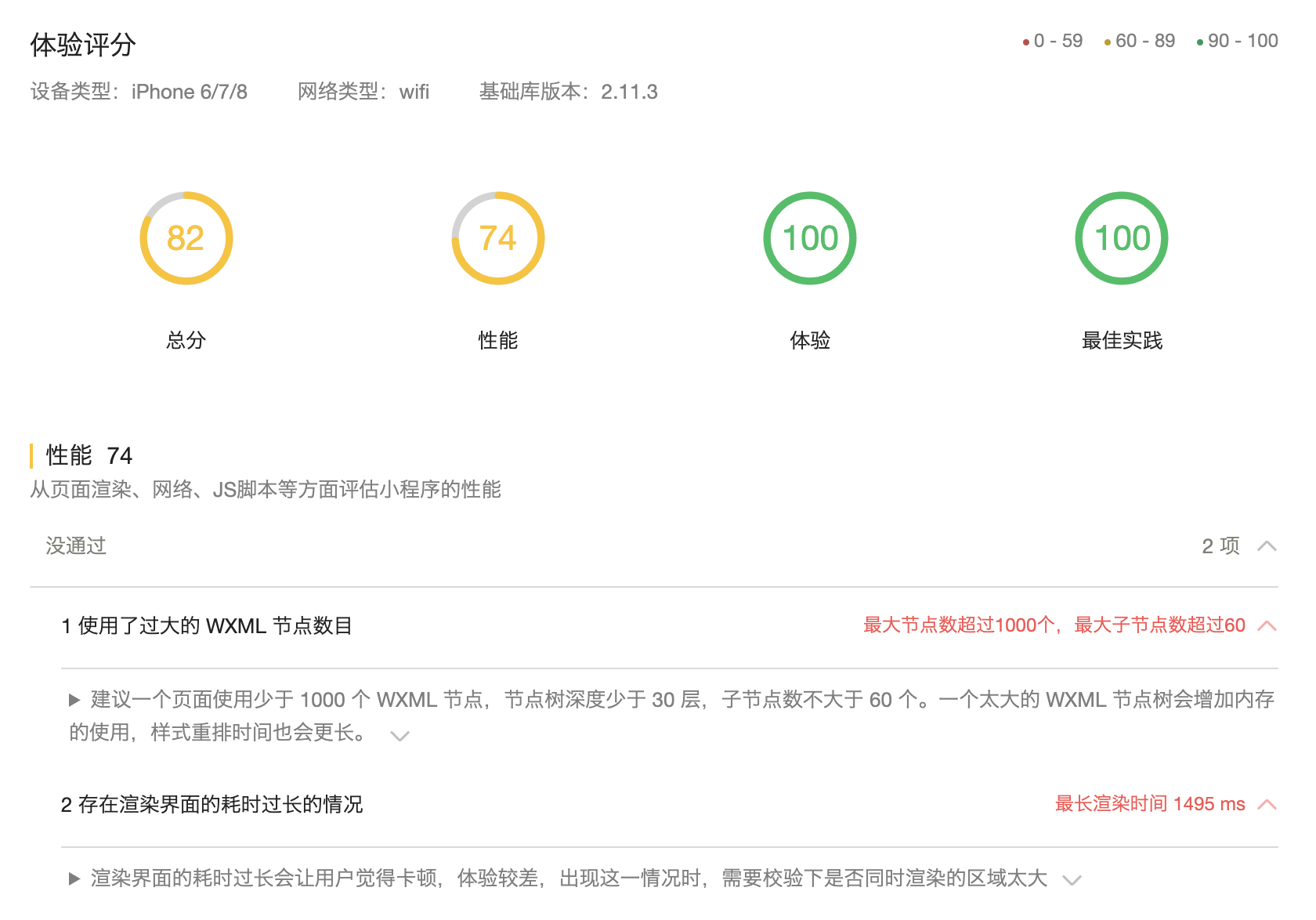Expand the render slowdown explanation down chevron

(1072, 879)
